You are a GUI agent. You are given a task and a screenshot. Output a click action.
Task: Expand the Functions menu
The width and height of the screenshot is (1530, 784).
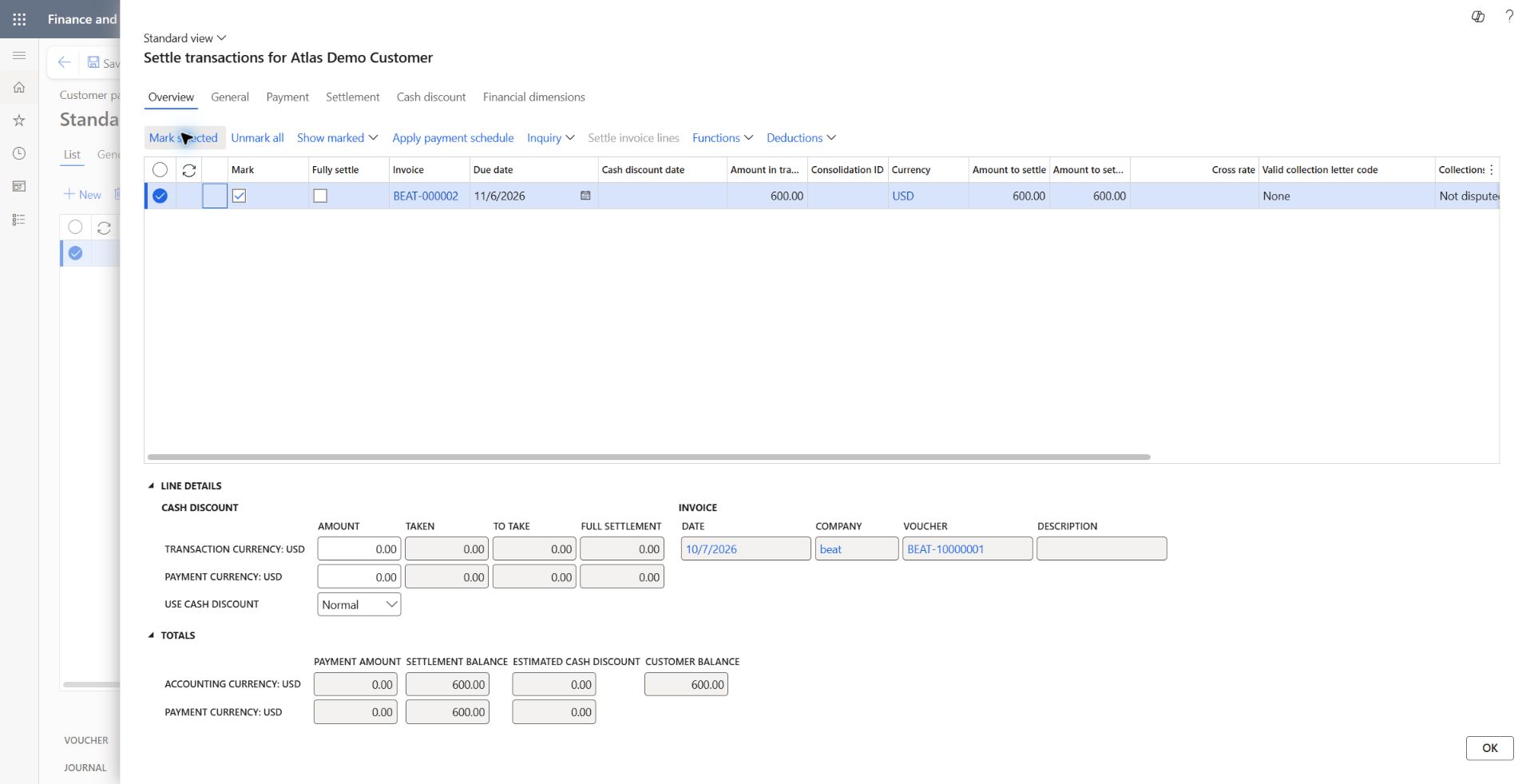point(723,137)
